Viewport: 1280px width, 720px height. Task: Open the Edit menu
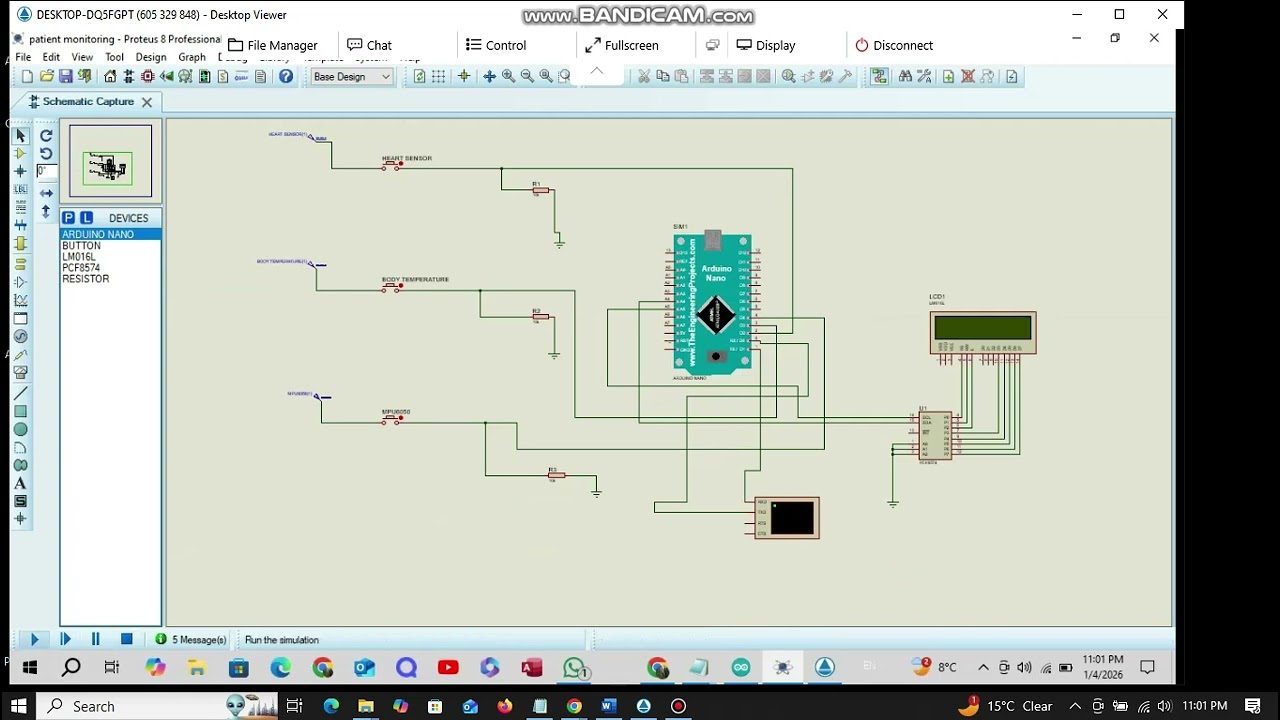pos(51,57)
